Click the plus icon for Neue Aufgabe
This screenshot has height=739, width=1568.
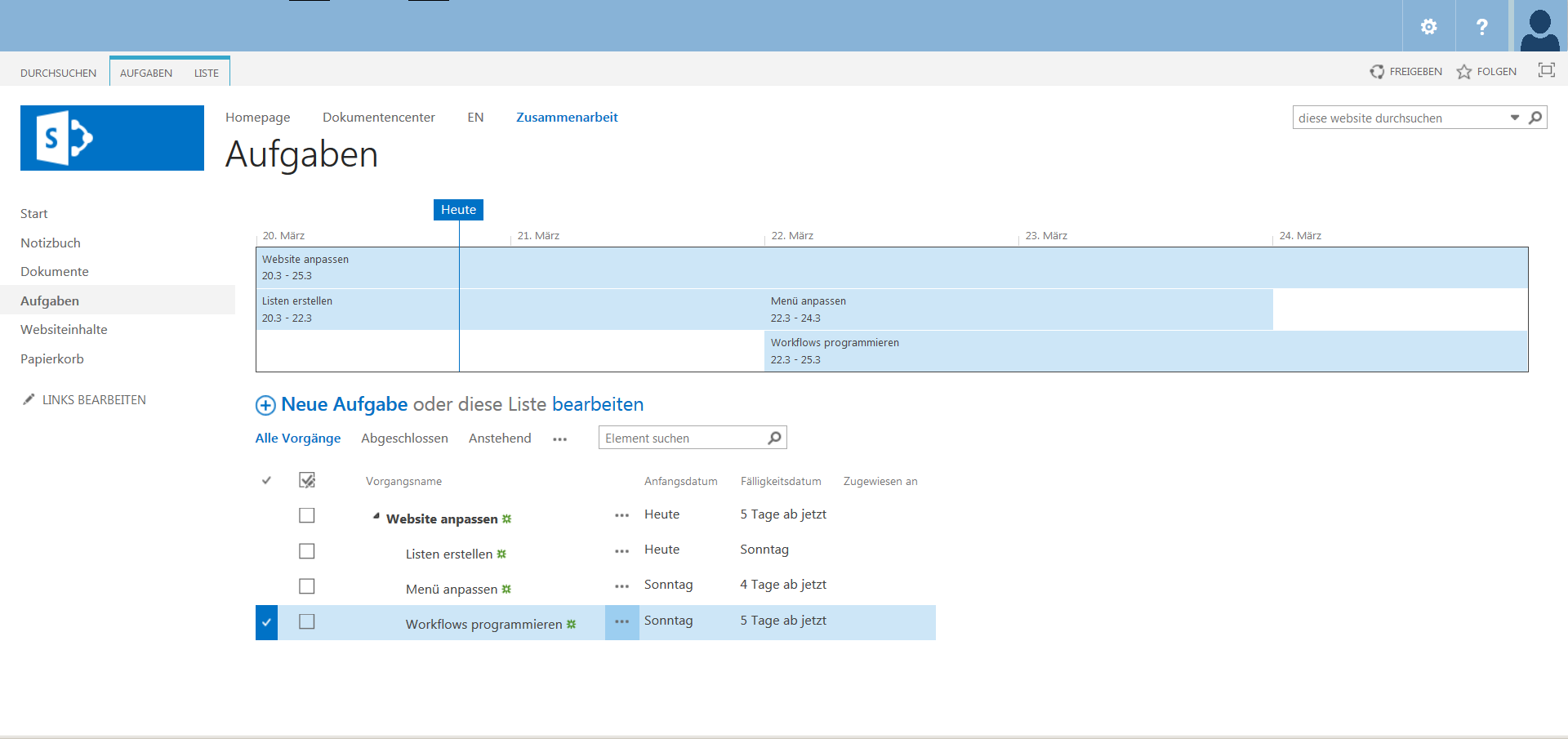[x=265, y=405]
